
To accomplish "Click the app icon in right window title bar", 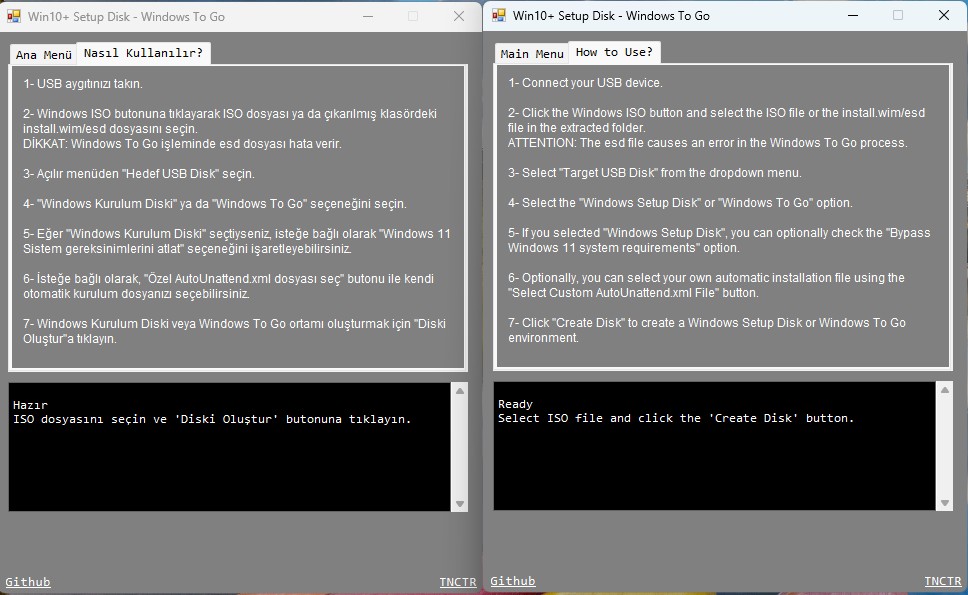I will [x=499, y=15].
